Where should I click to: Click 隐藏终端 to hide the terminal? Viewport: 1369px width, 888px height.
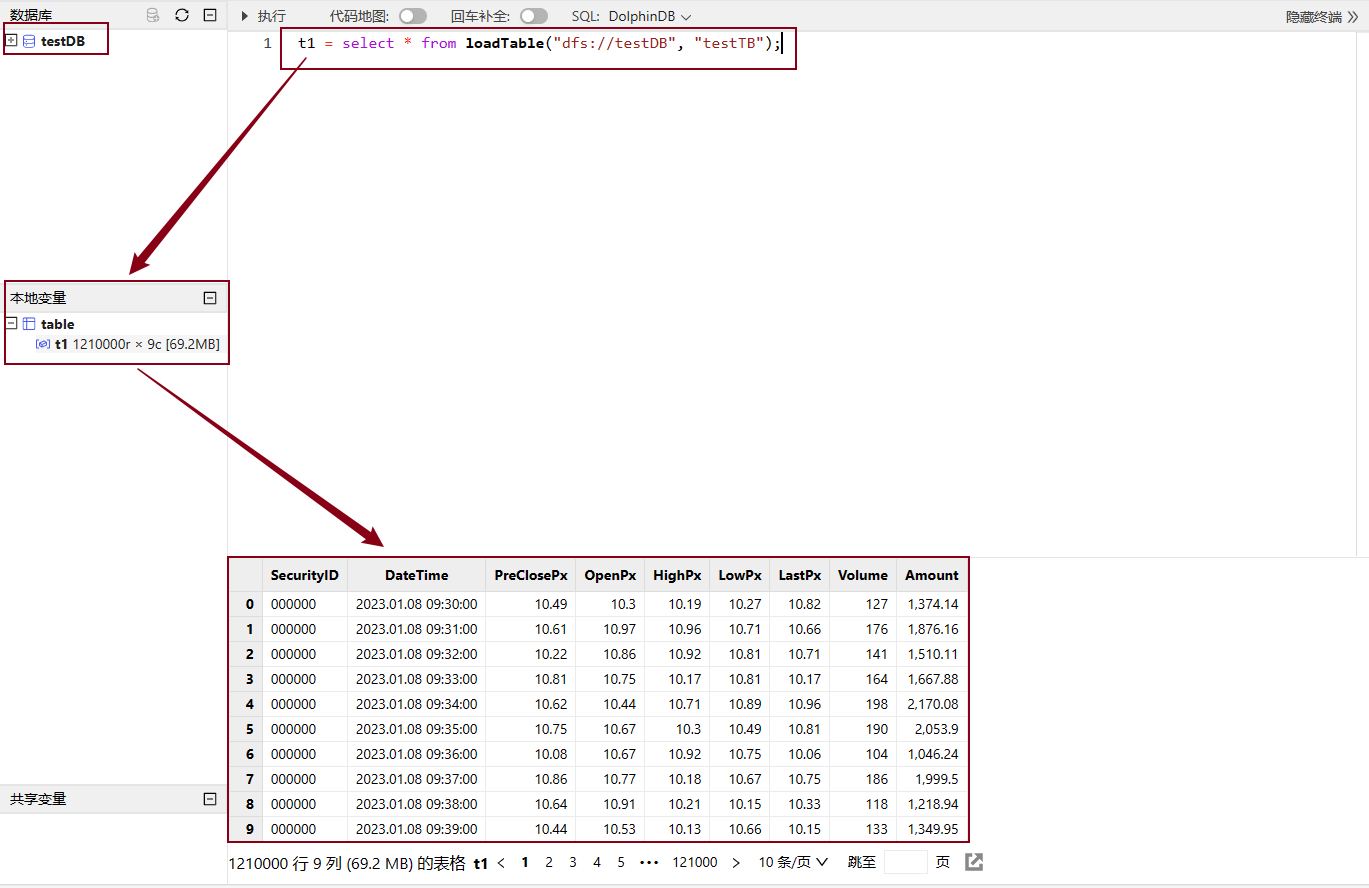1321,17
